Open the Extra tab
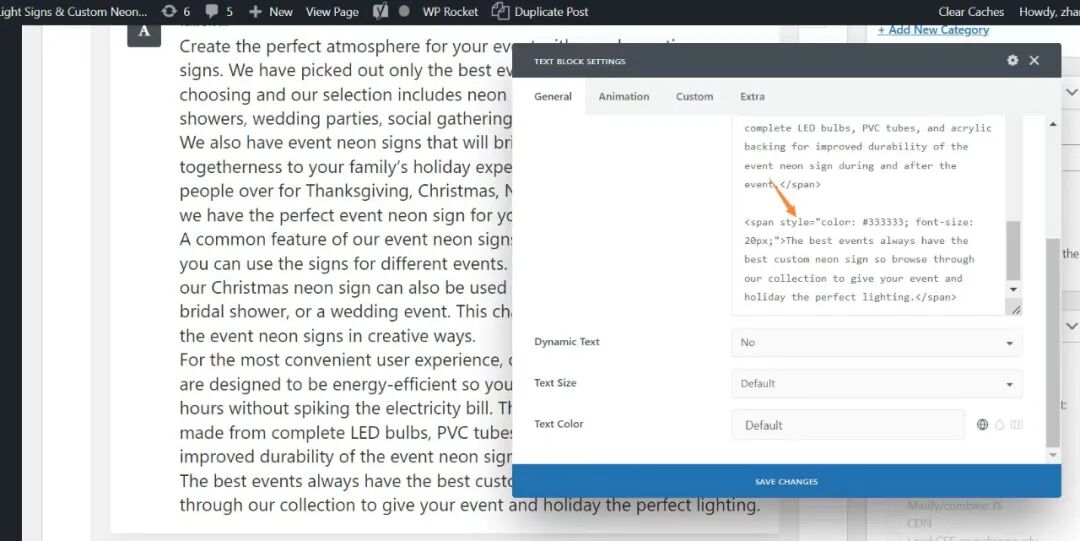The height and width of the screenshot is (541, 1080). [752, 97]
